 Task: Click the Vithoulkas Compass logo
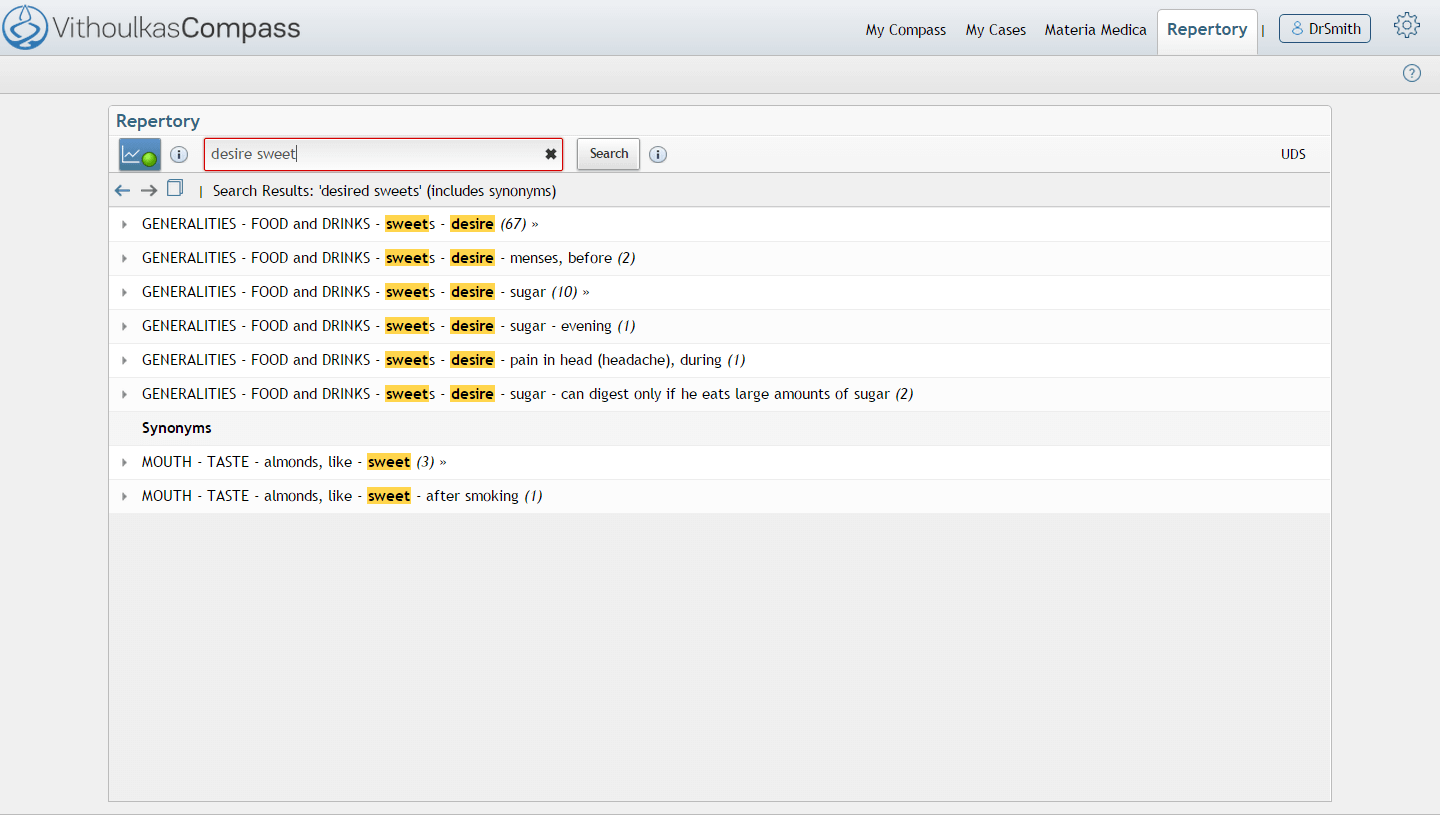(x=152, y=27)
